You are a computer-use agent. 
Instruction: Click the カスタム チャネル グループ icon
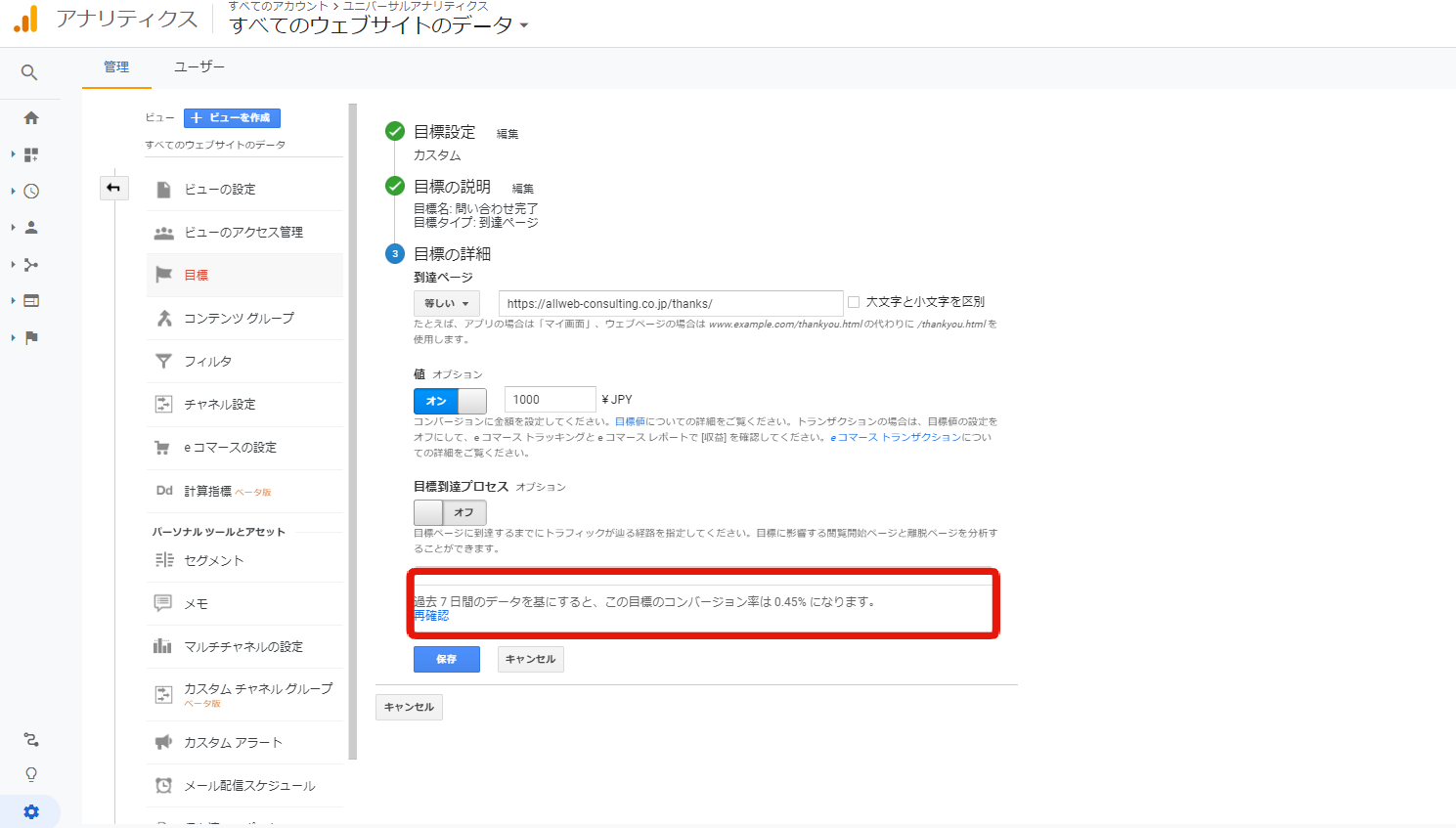[163, 695]
